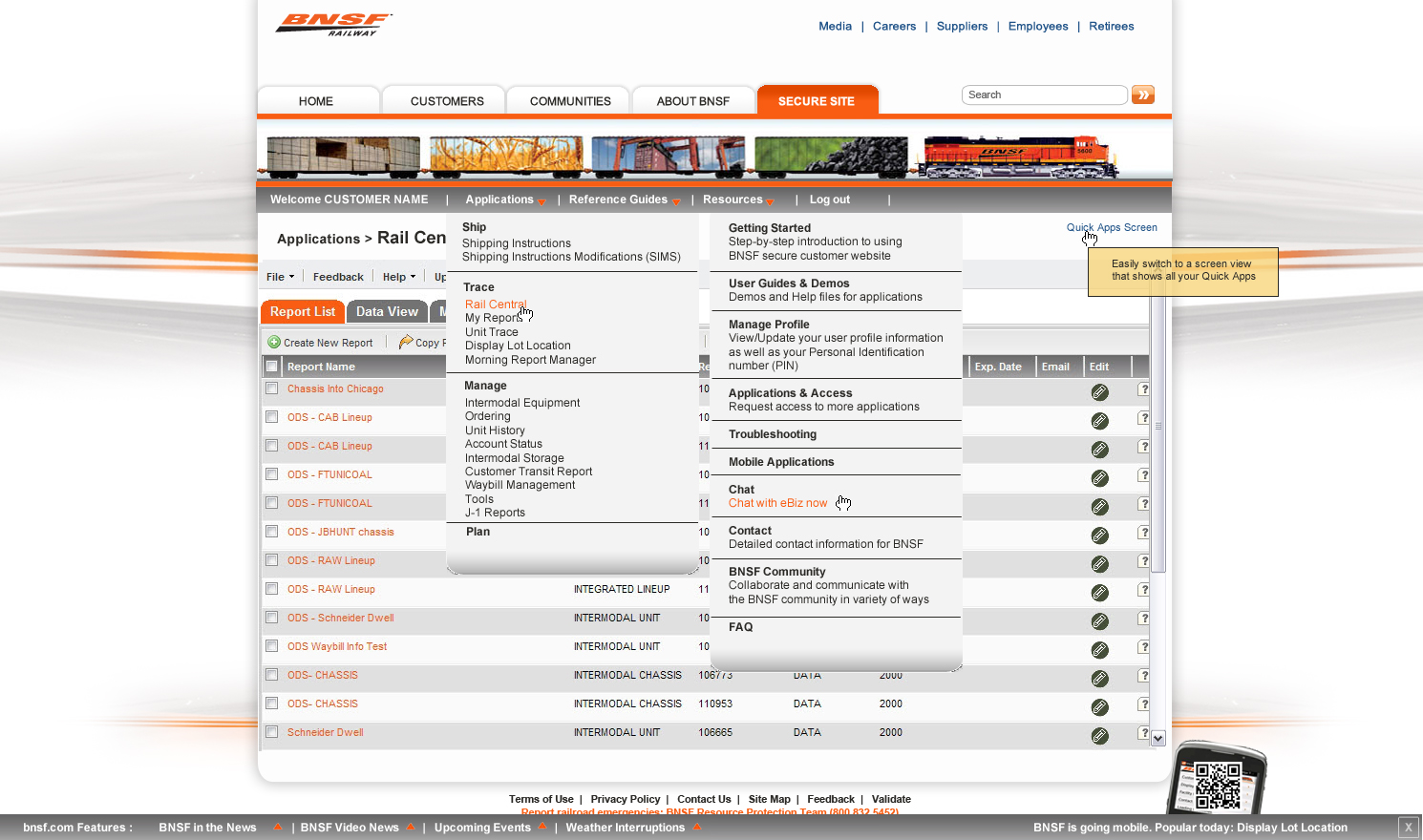
Task: Select Display Lot Location menu item
Action: [518, 346]
